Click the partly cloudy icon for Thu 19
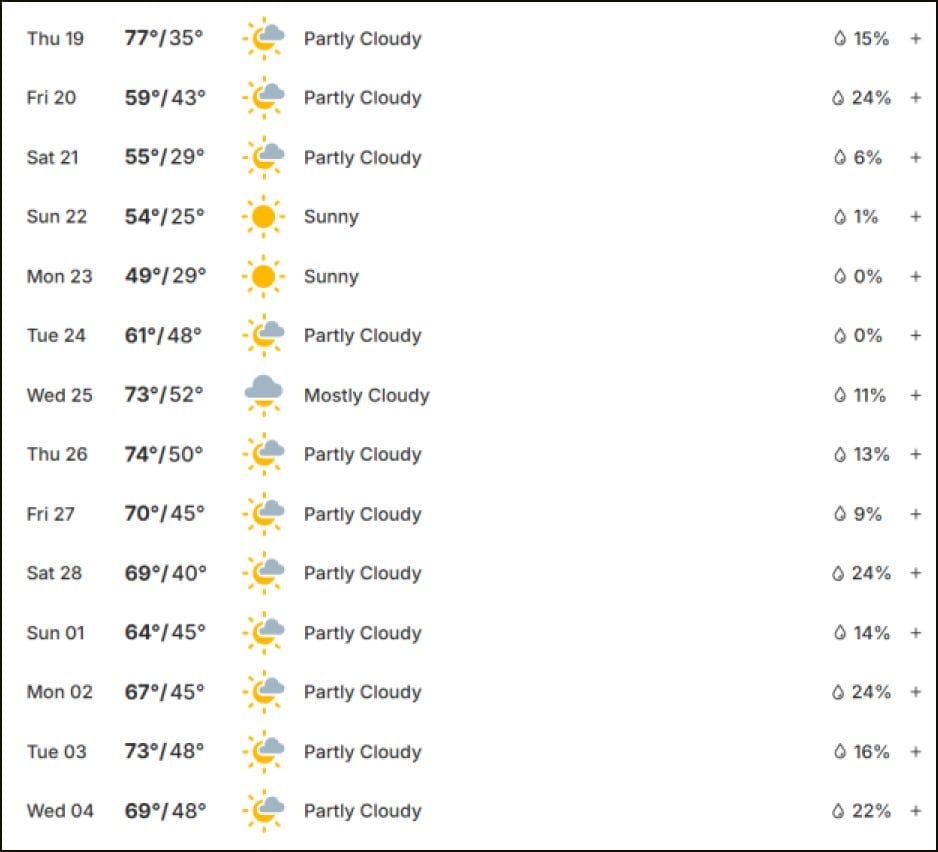Viewport: 938px width, 852px height. [264, 39]
